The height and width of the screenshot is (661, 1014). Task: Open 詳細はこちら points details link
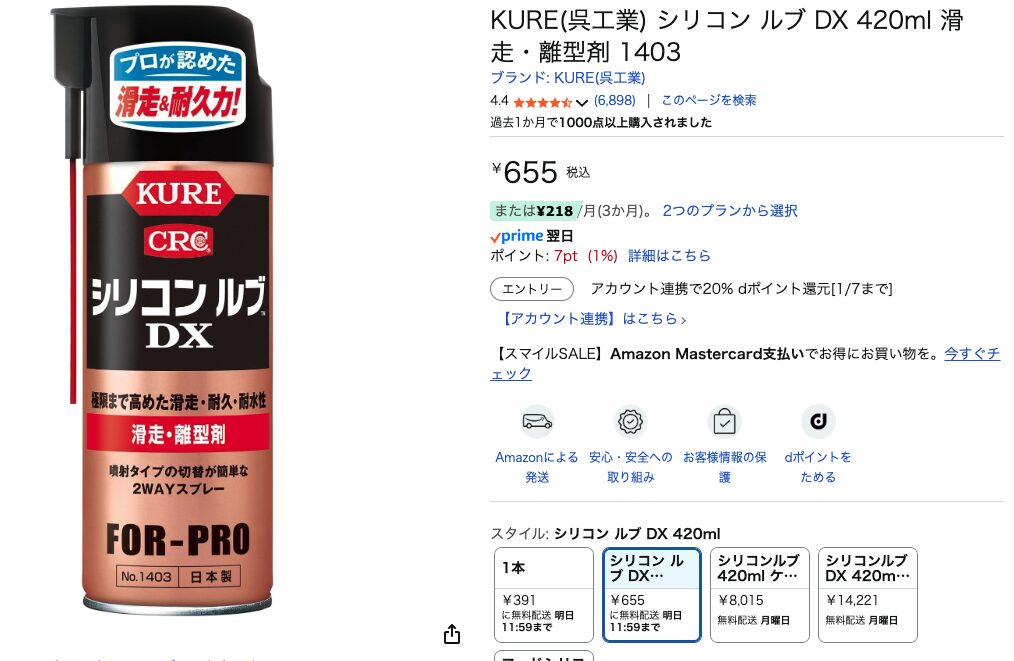pos(669,256)
